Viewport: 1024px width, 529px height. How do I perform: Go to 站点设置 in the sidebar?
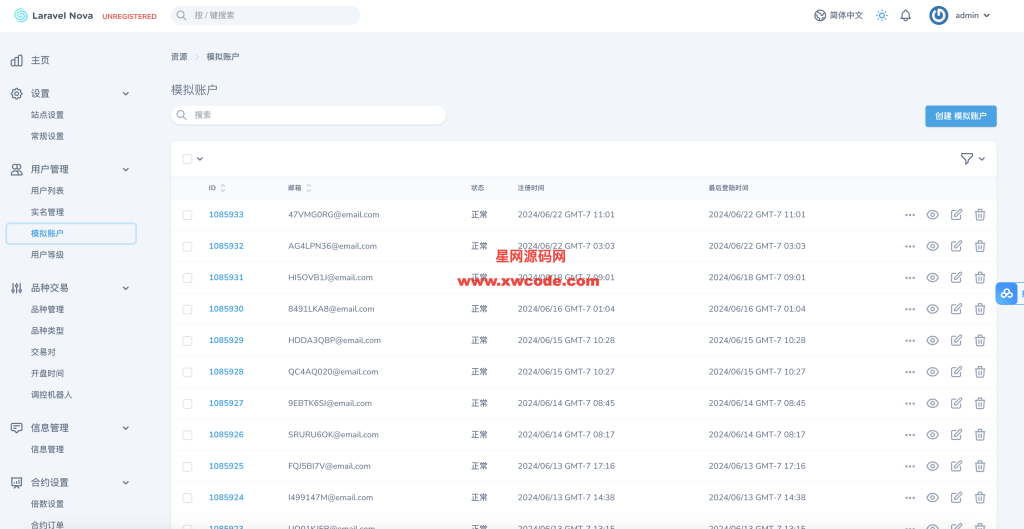47,115
